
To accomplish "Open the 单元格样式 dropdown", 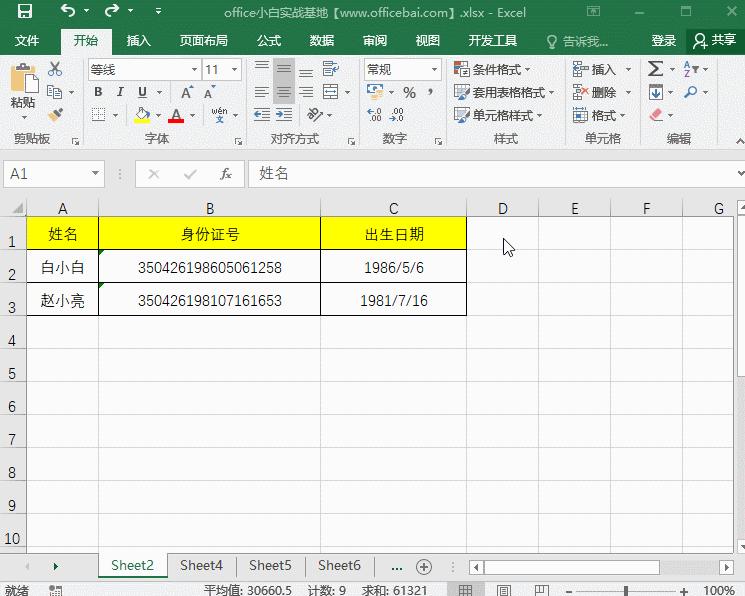I will [x=498, y=115].
